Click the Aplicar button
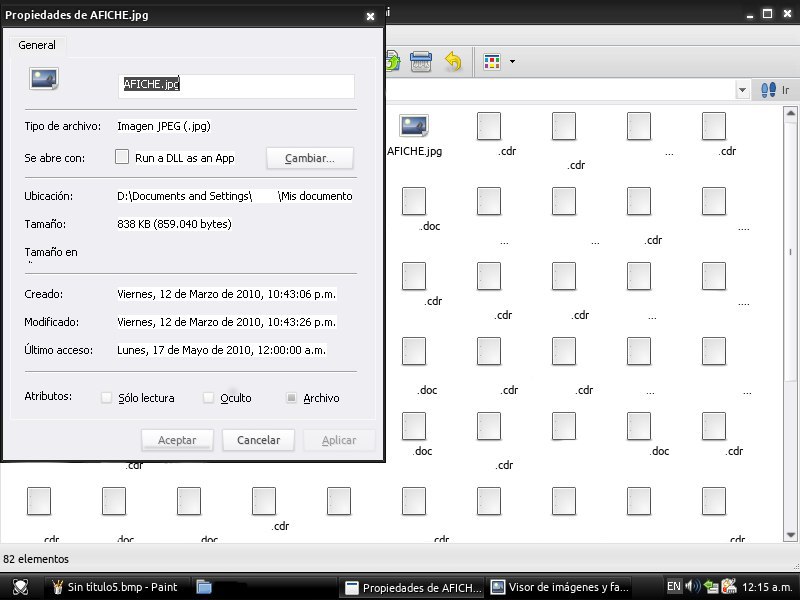Screen dimensions: 800x600 pyautogui.click(x=339, y=440)
